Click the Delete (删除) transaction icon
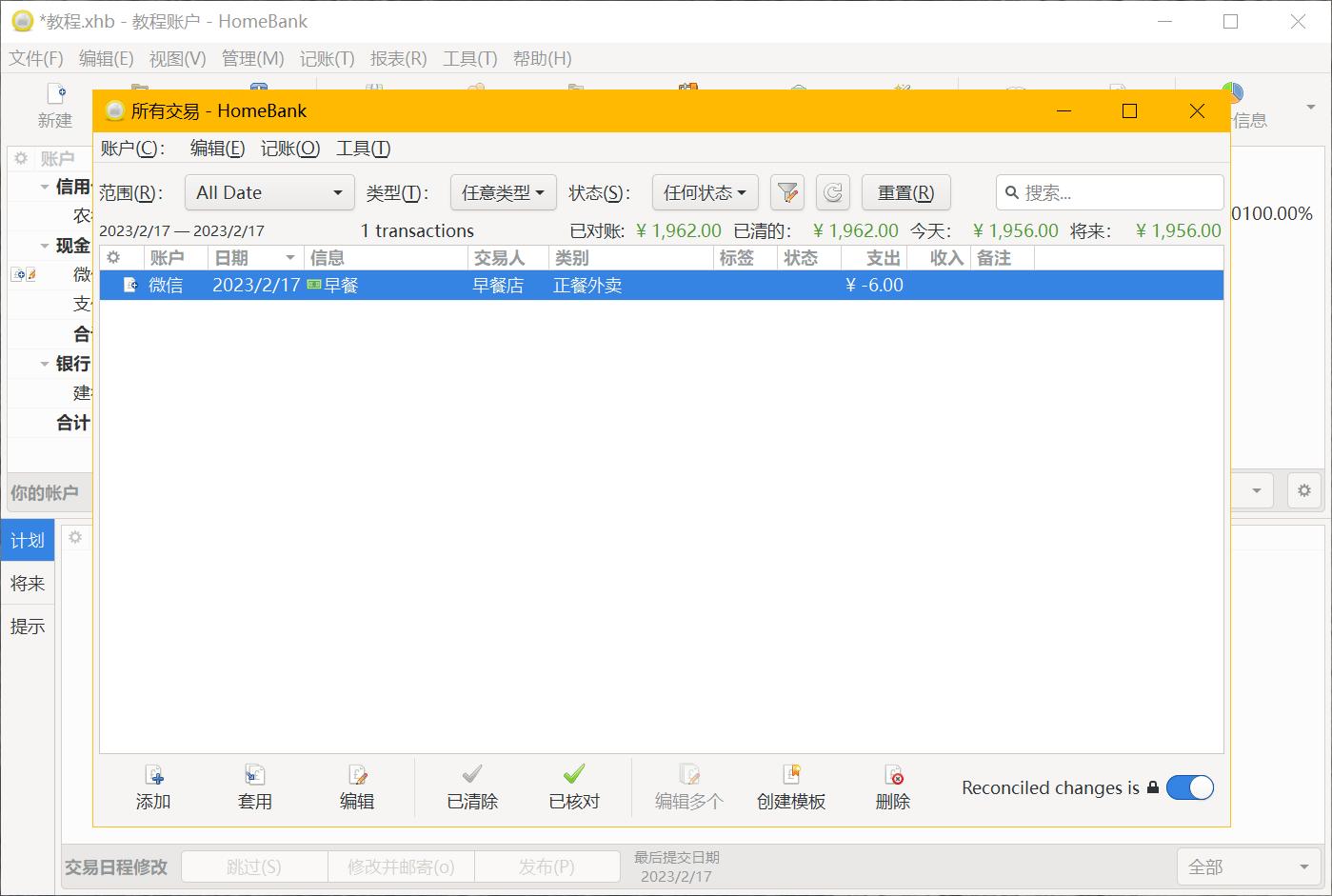The width and height of the screenshot is (1332, 896). tap(893, 775)
